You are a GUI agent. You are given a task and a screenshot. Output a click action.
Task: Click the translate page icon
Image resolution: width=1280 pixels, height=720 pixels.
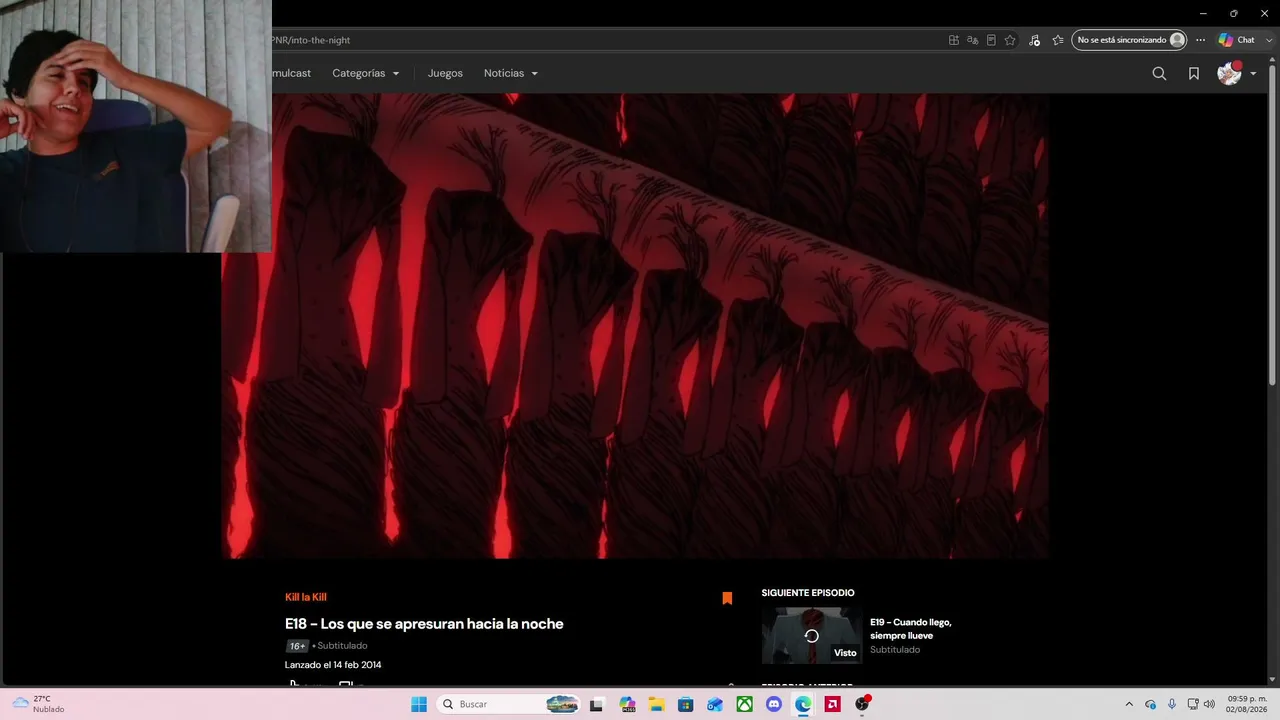(972, 40)
